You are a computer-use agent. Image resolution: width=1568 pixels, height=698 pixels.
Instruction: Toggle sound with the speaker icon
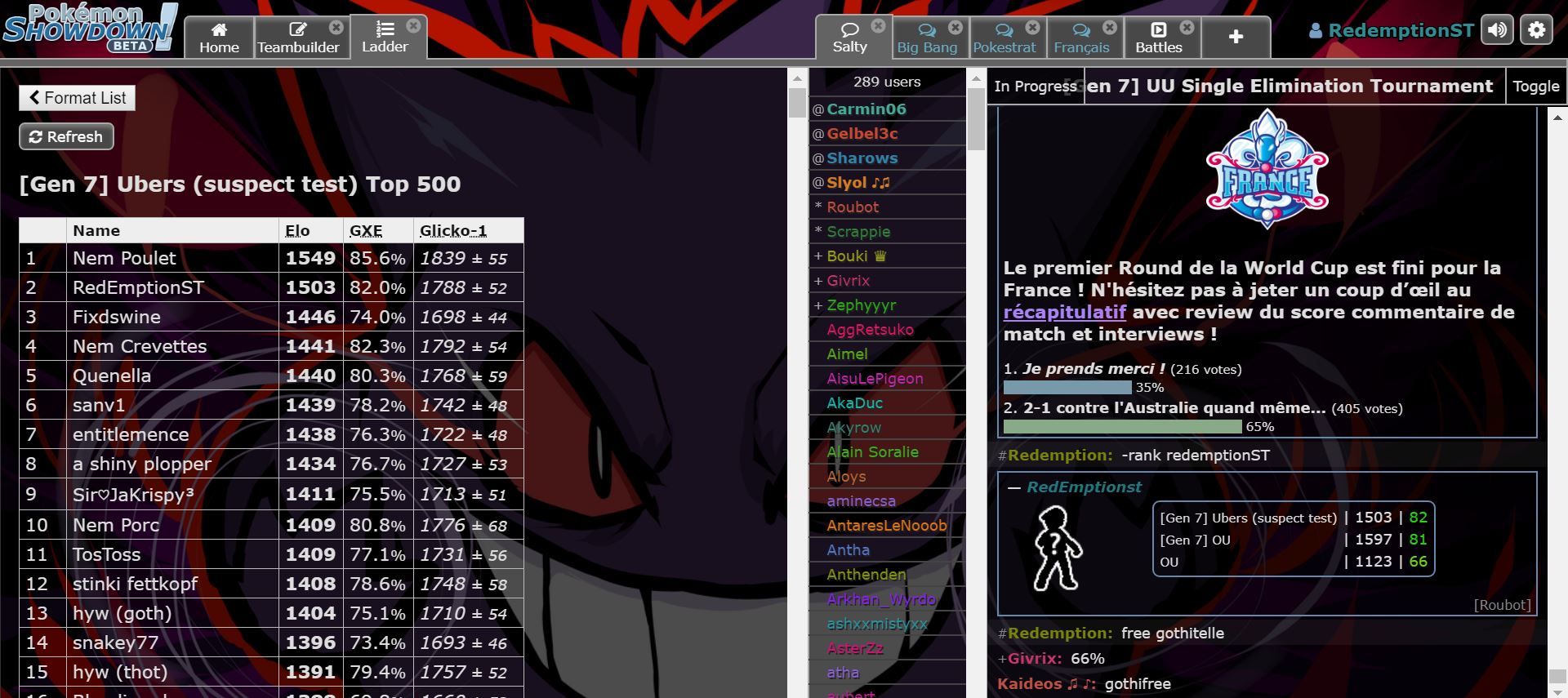pos(1498,30)
